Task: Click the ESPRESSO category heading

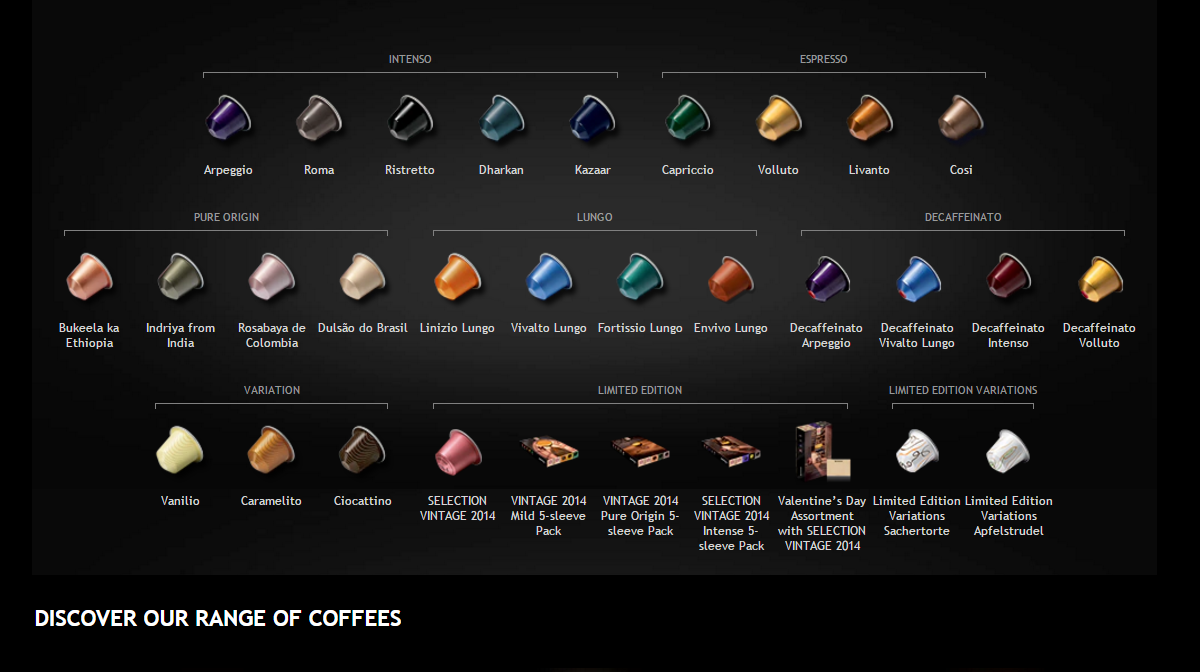Action: tap(823, 59)
